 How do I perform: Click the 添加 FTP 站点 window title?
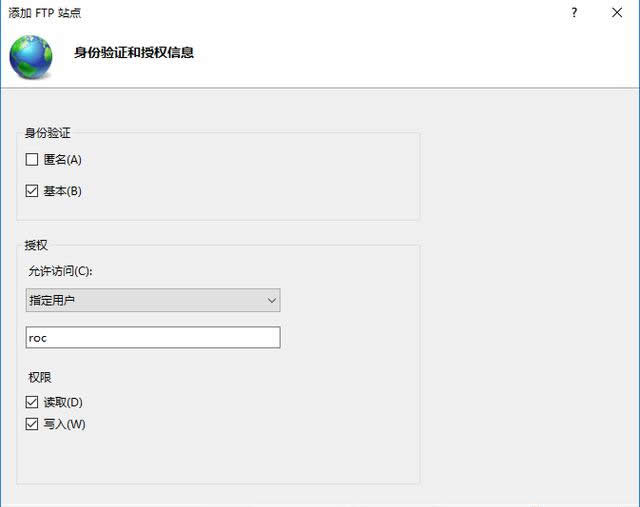[45, 13]
